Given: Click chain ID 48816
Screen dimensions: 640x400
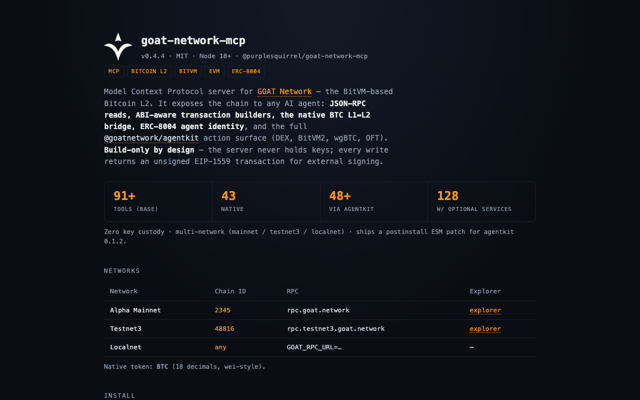Looking at the screenshot, I should coord(224,329).
